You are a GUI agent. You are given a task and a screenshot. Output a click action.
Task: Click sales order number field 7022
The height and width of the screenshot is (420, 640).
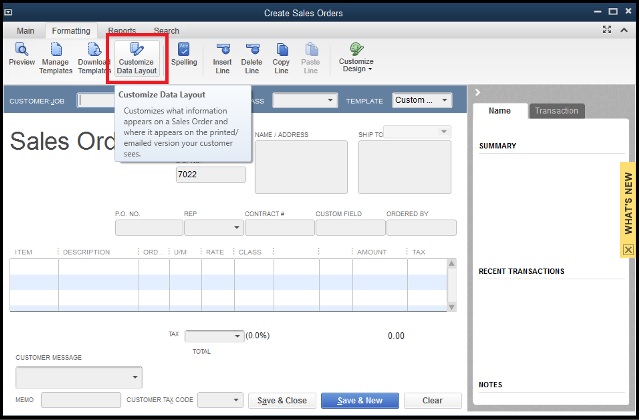(211, 174)
